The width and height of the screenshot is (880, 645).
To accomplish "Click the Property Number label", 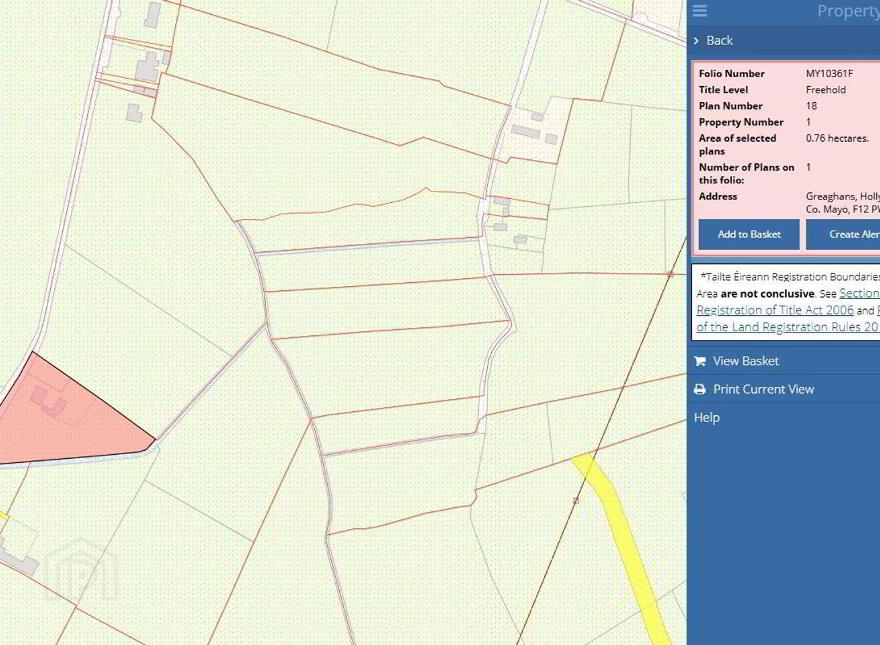I will (x=741, y=122).
